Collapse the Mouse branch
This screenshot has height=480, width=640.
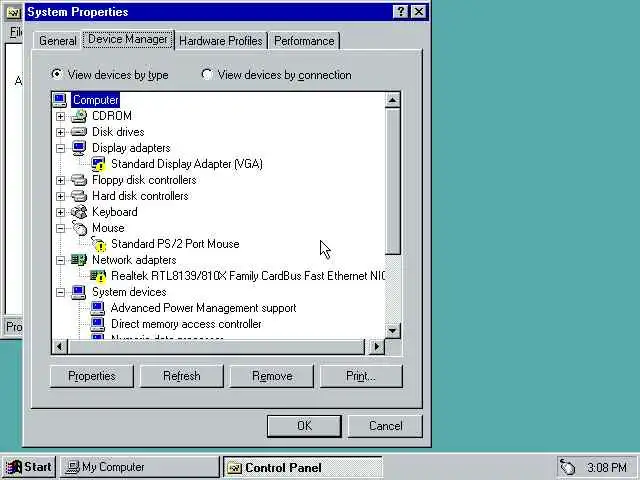pos(60,228)
